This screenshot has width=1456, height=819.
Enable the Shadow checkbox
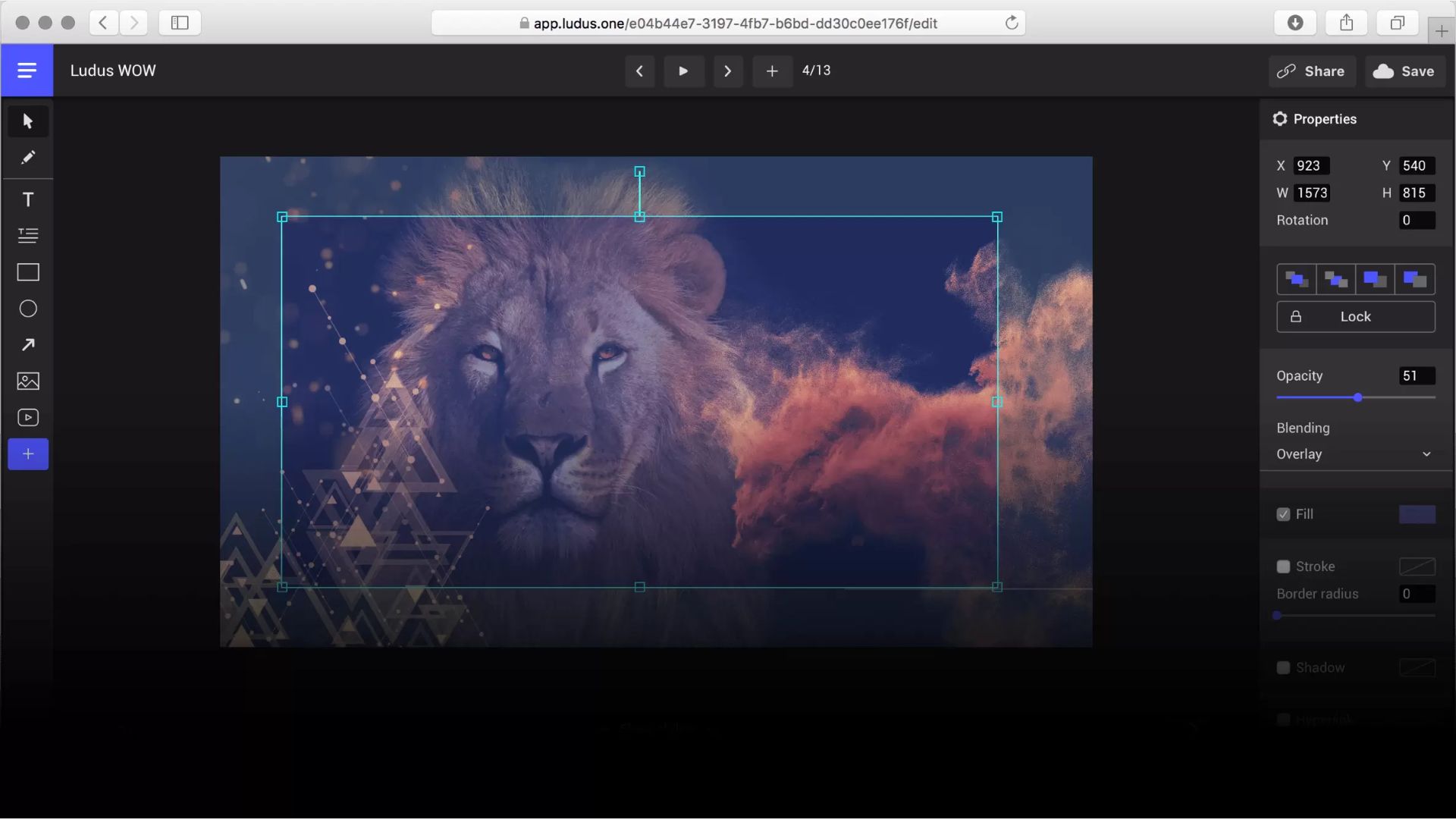tap(1283, 668)
